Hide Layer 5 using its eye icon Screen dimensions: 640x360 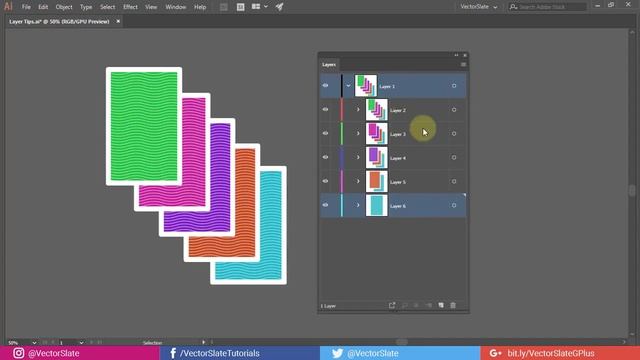325,181
